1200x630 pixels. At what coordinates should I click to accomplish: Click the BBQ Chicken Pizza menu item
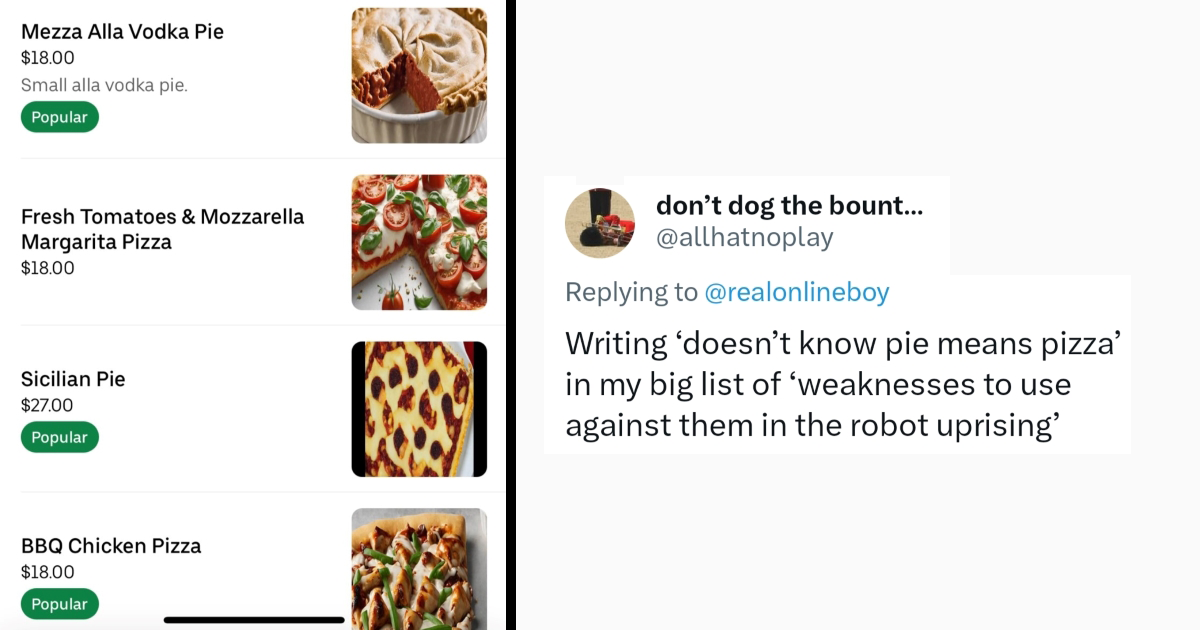tap(111, 546)
